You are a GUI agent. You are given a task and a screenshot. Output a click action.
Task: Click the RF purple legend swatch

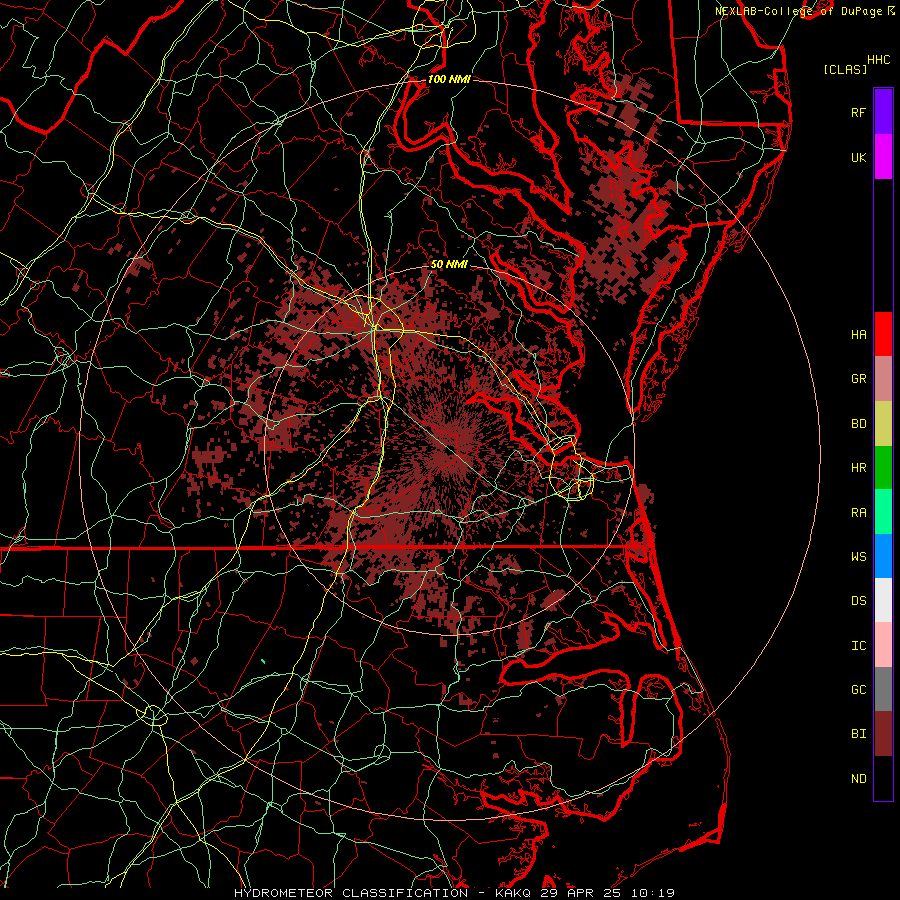click(883, 112)
